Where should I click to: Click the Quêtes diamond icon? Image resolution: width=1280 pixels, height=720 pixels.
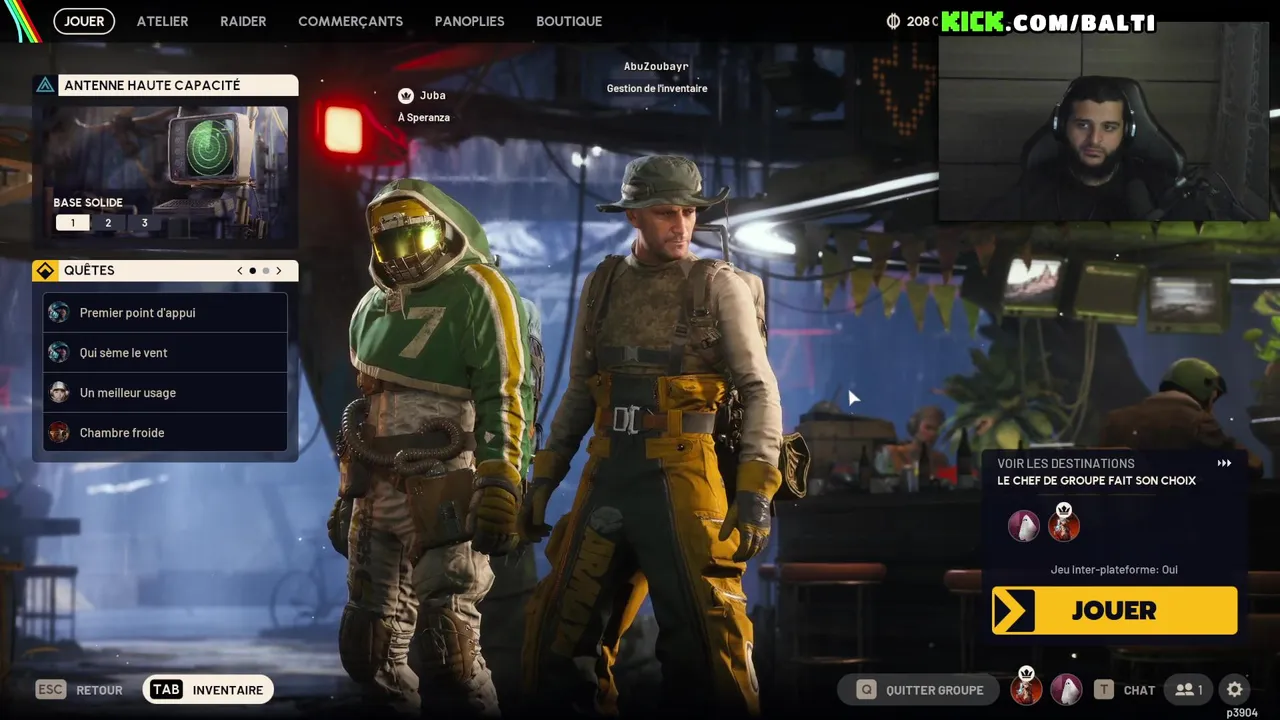(x=45, y=271)
